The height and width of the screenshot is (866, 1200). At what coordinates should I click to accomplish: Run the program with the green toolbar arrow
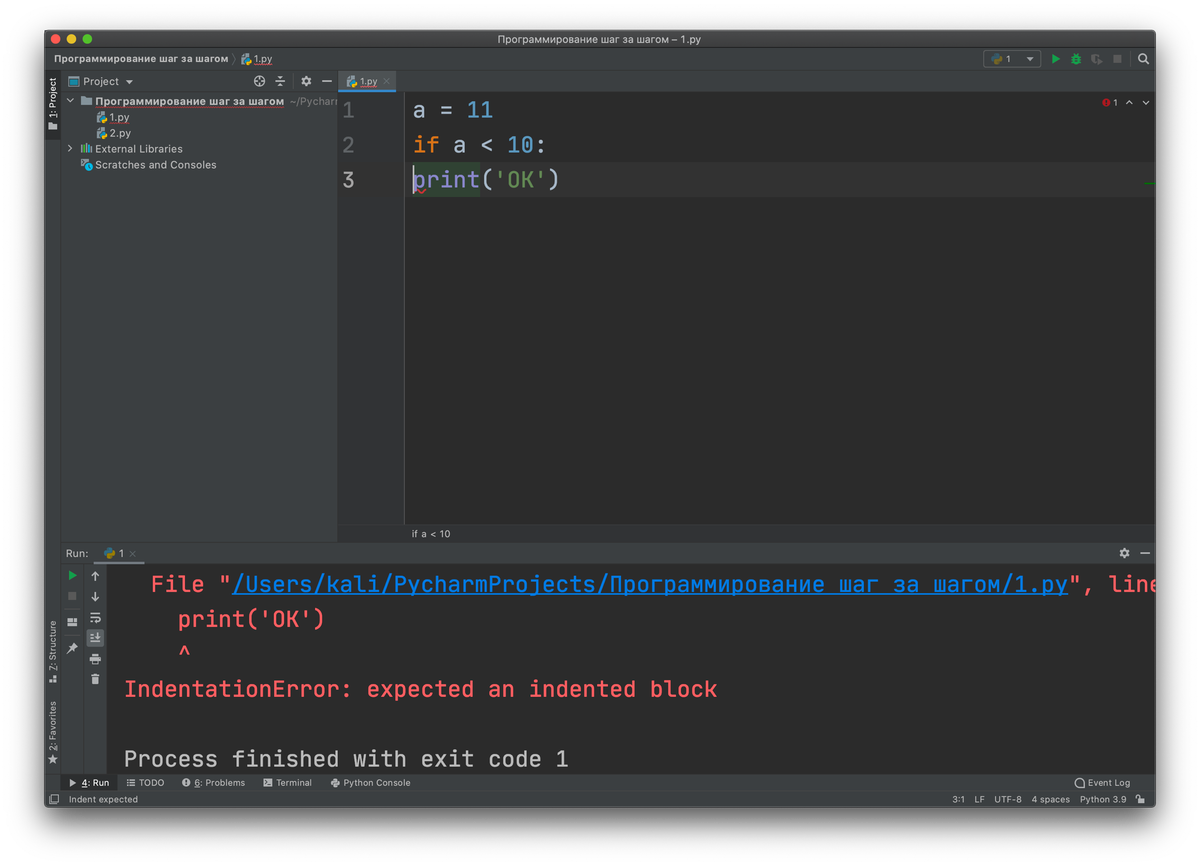[1055, 59]
